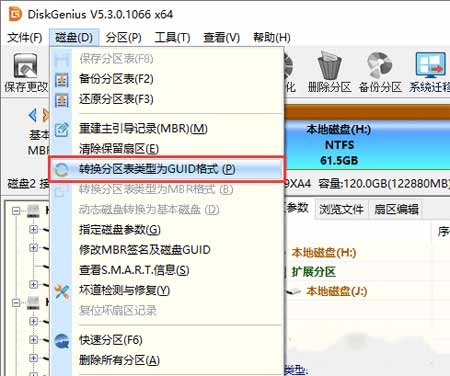Select 转换分区表类型为GUID格式 (P)
This screenshot has height=376, width=450.
point(167,169)
